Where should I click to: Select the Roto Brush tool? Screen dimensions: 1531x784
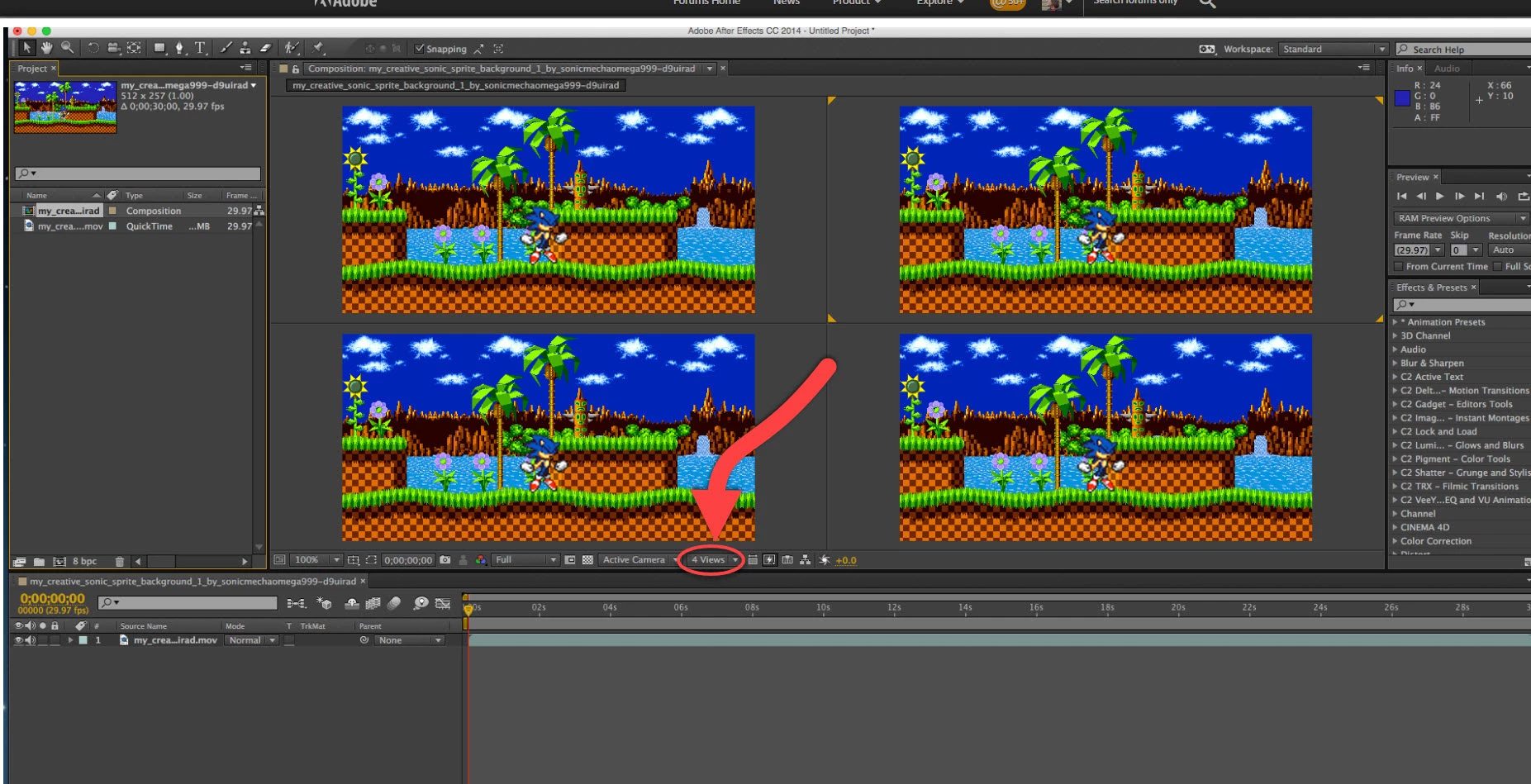(x=292, y=48)
